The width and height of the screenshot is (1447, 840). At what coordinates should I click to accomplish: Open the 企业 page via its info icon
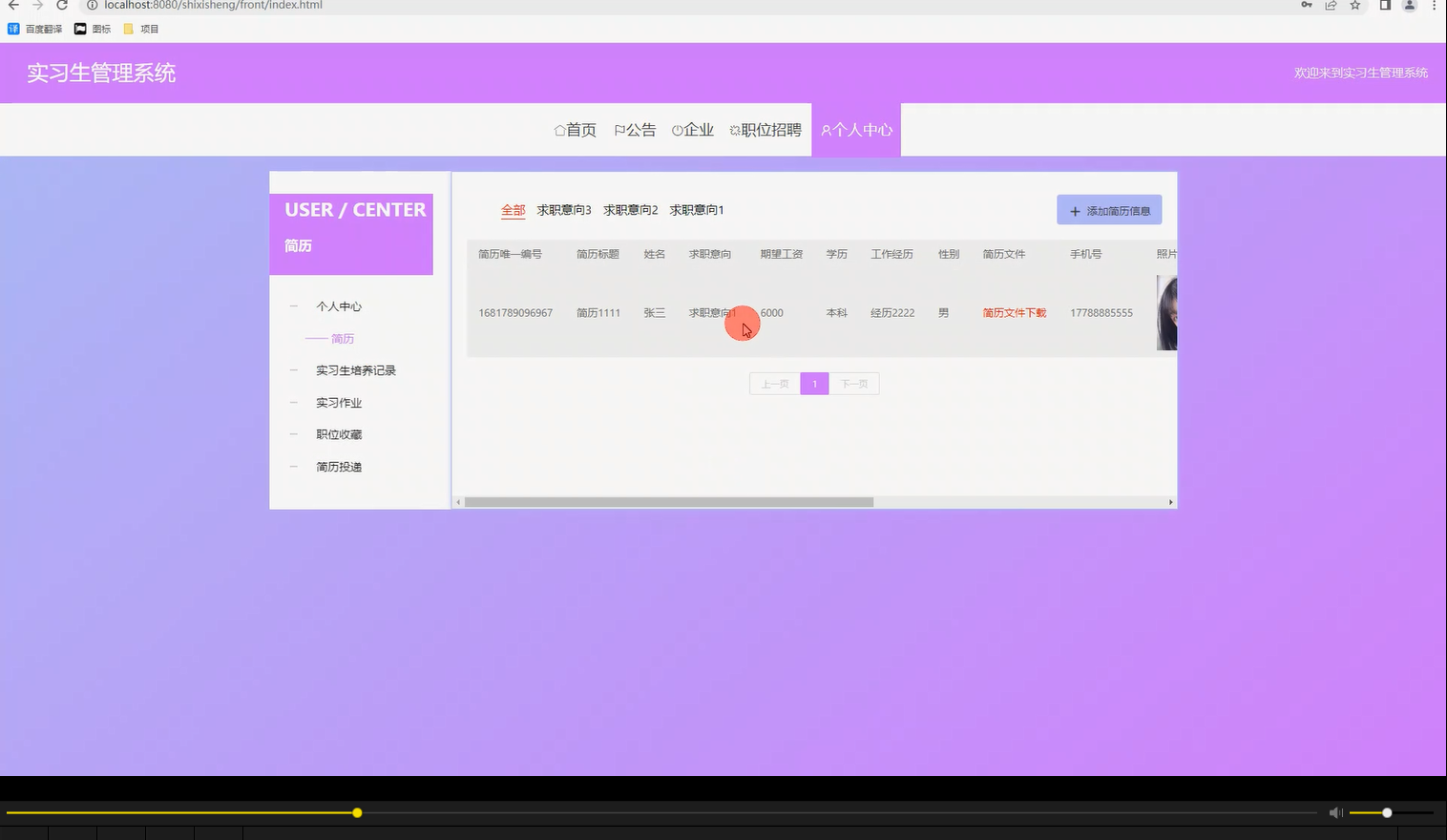pyautogui.click(x=678, y=129)
